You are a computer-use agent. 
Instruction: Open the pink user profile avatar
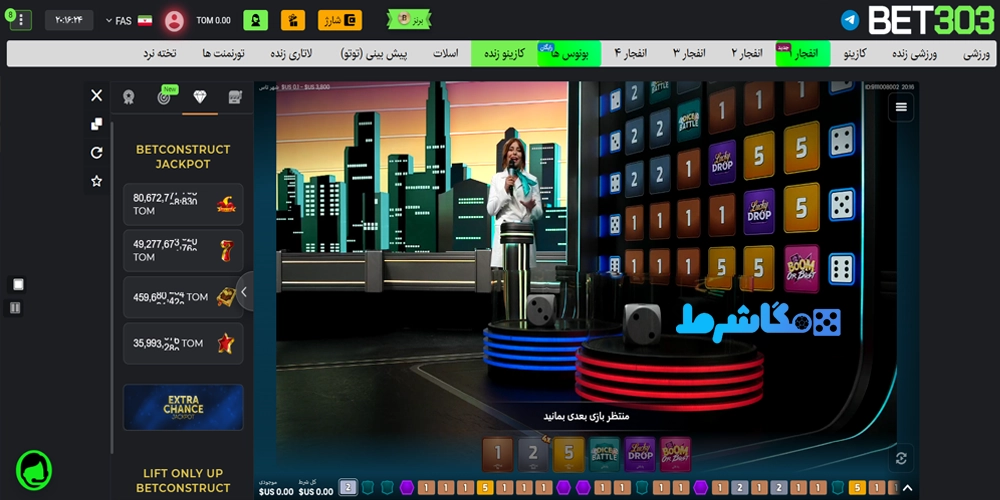pos(174,20)
